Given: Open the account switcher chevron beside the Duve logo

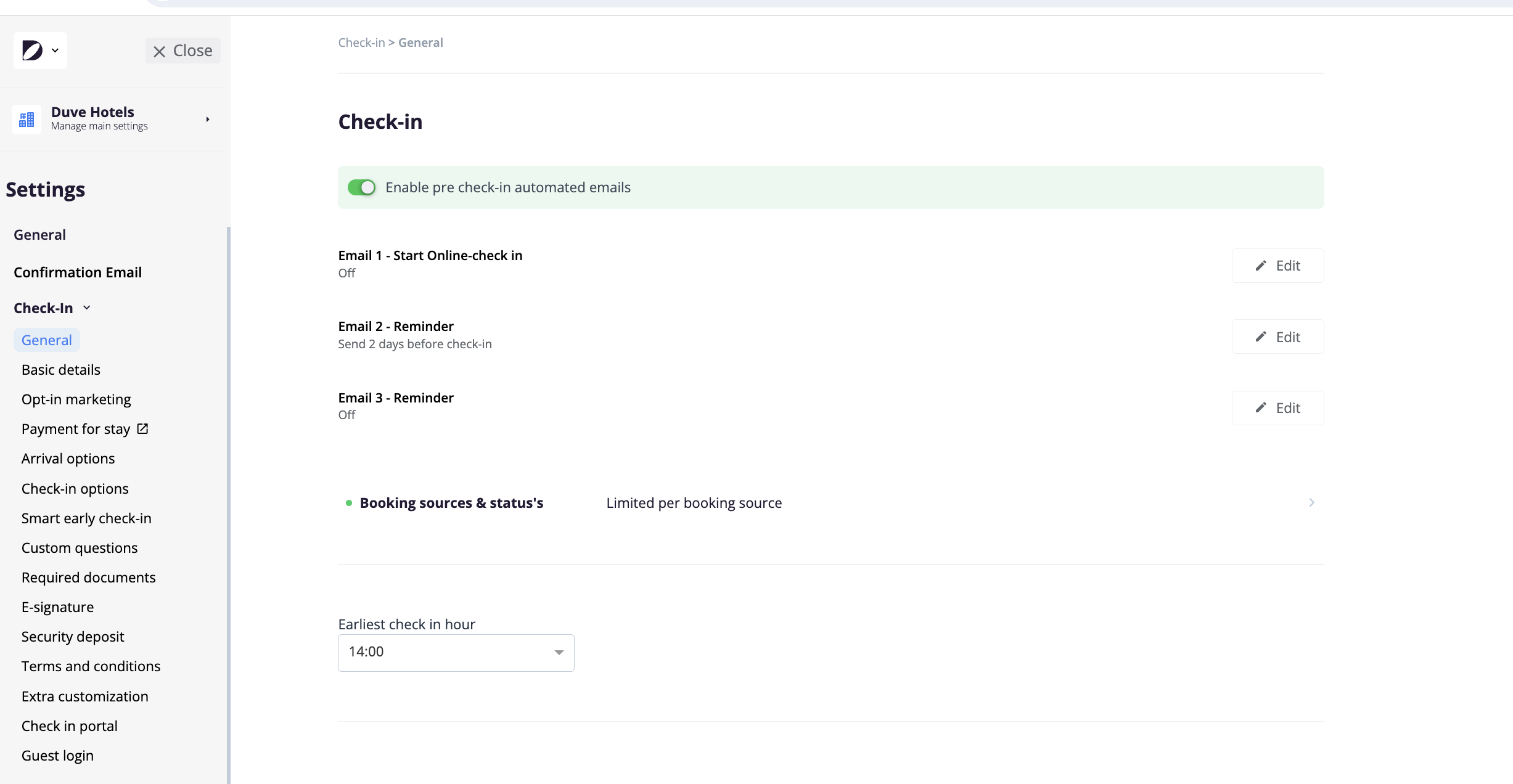Looking at the screenshot, I should (54, 50).
